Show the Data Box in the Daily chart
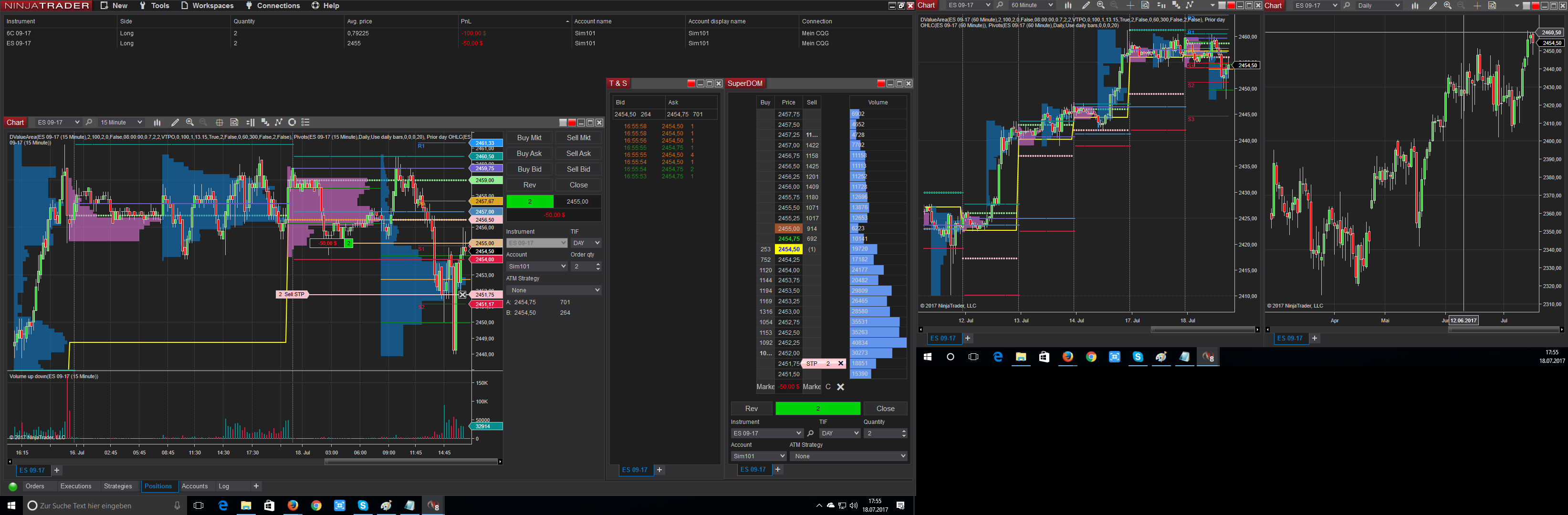 pyautogui.click(x=1492, y=5)
